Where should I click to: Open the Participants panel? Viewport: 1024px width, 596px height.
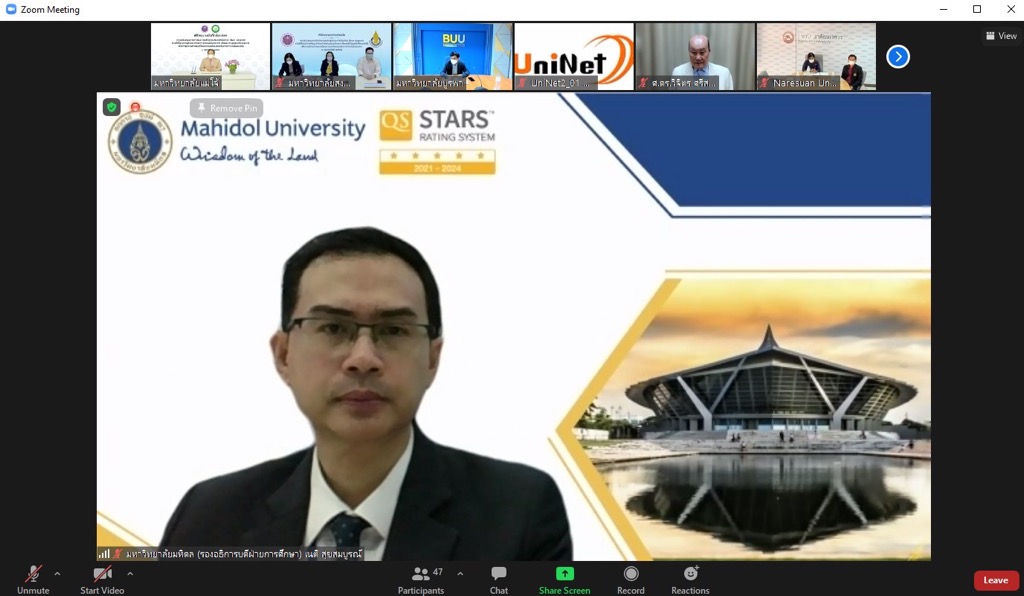coord(421,579)
